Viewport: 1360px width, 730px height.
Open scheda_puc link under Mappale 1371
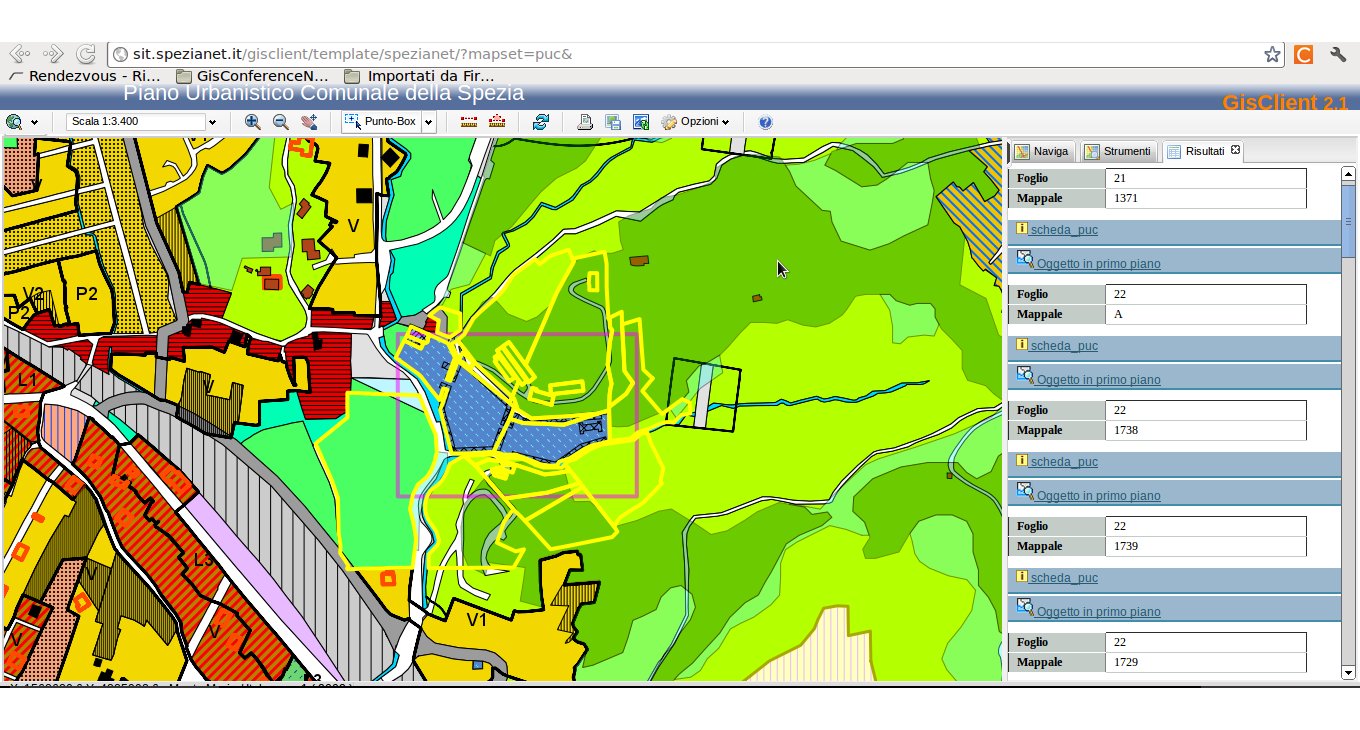1064,230
